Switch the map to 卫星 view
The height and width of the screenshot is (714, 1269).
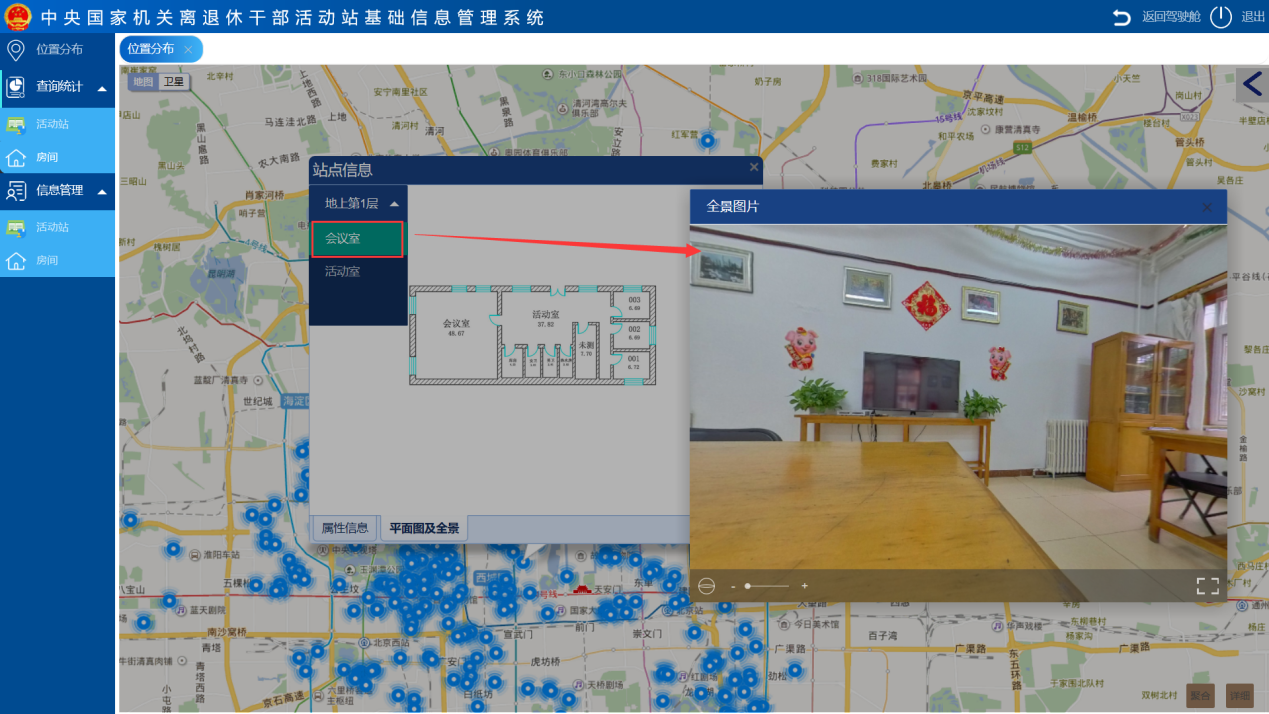coord(174,82)
